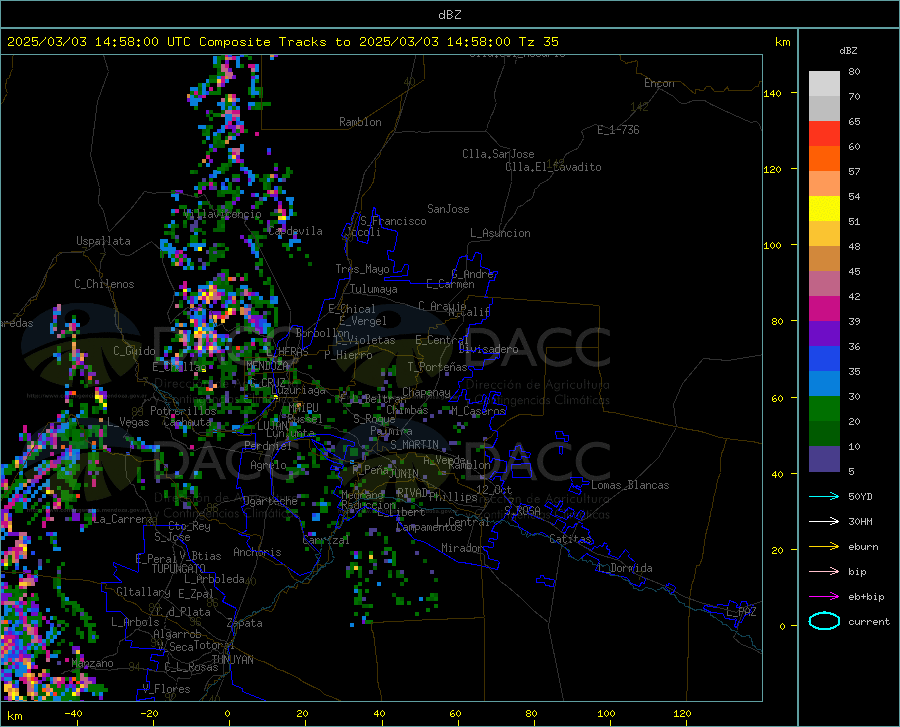Click the 'L_PAZ' map label

[741, 612]
